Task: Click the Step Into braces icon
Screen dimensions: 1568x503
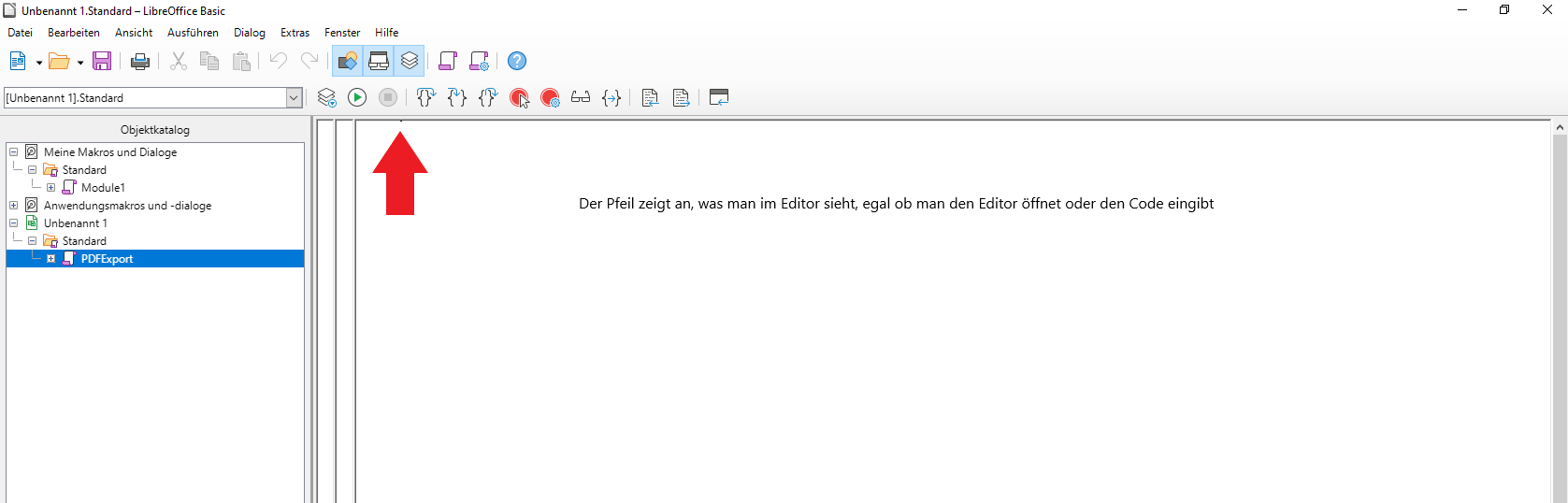Action: click(425, 97)
